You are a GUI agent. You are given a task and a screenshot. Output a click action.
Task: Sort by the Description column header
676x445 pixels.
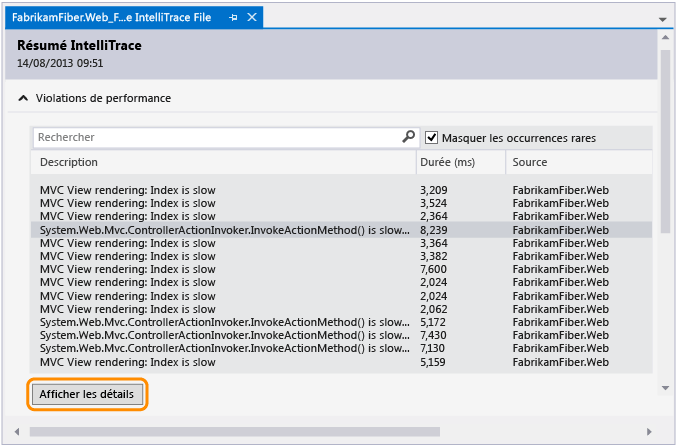tap(224, 162)
